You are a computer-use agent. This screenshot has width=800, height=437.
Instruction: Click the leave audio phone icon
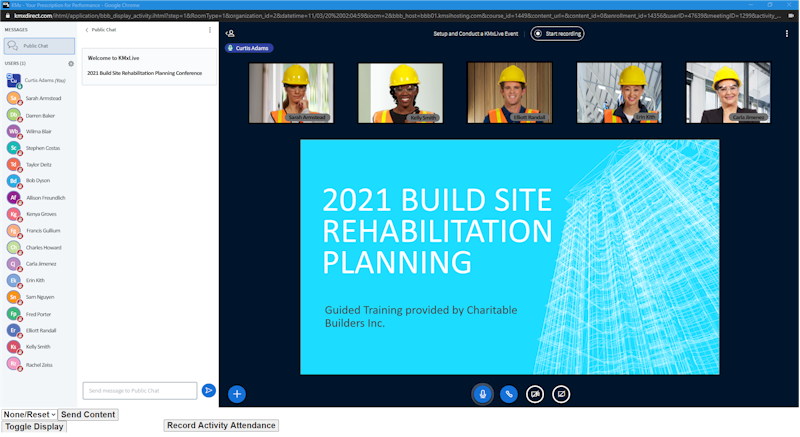509,394
